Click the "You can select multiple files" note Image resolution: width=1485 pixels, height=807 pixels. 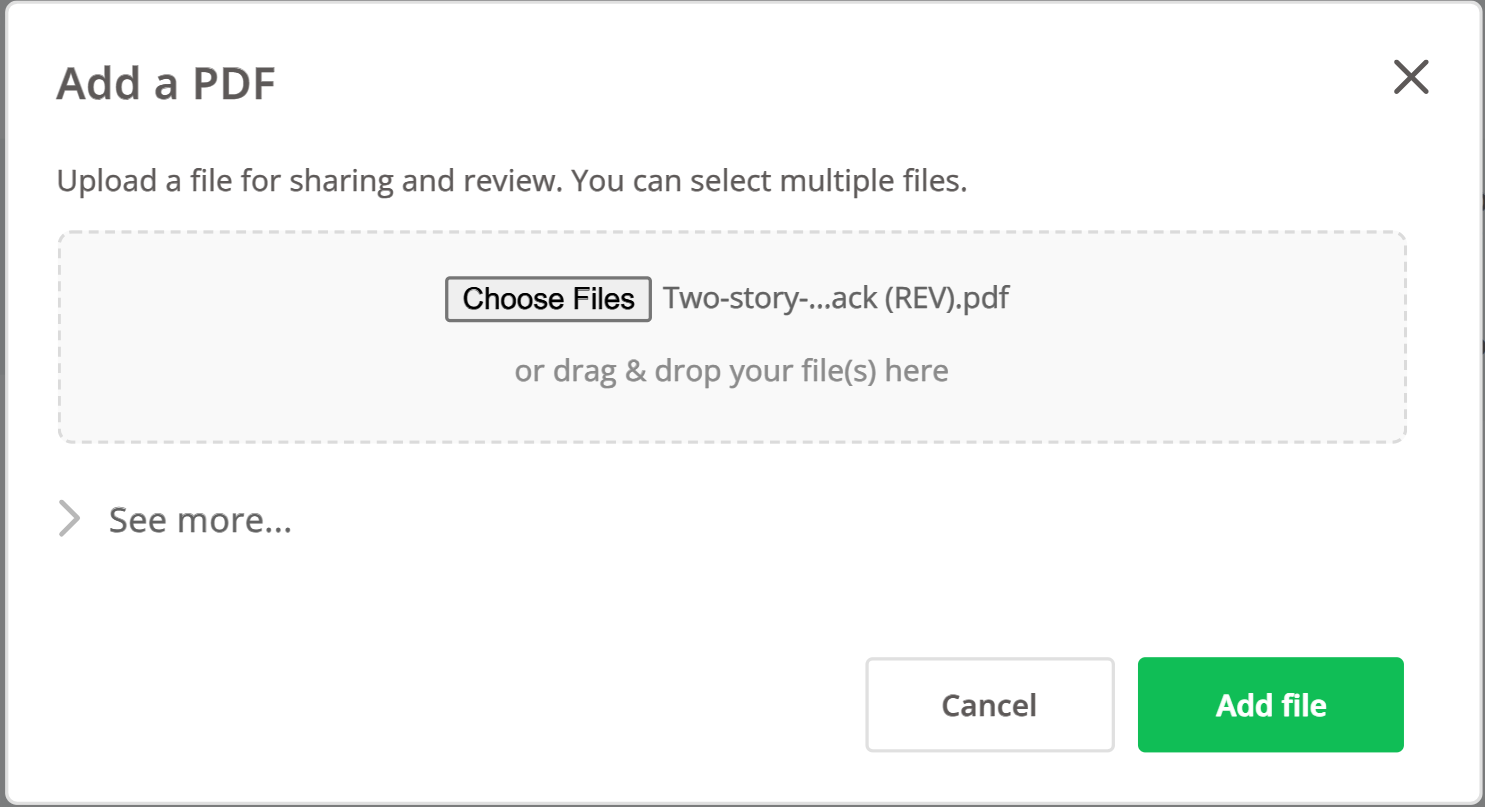pos(769,182)
